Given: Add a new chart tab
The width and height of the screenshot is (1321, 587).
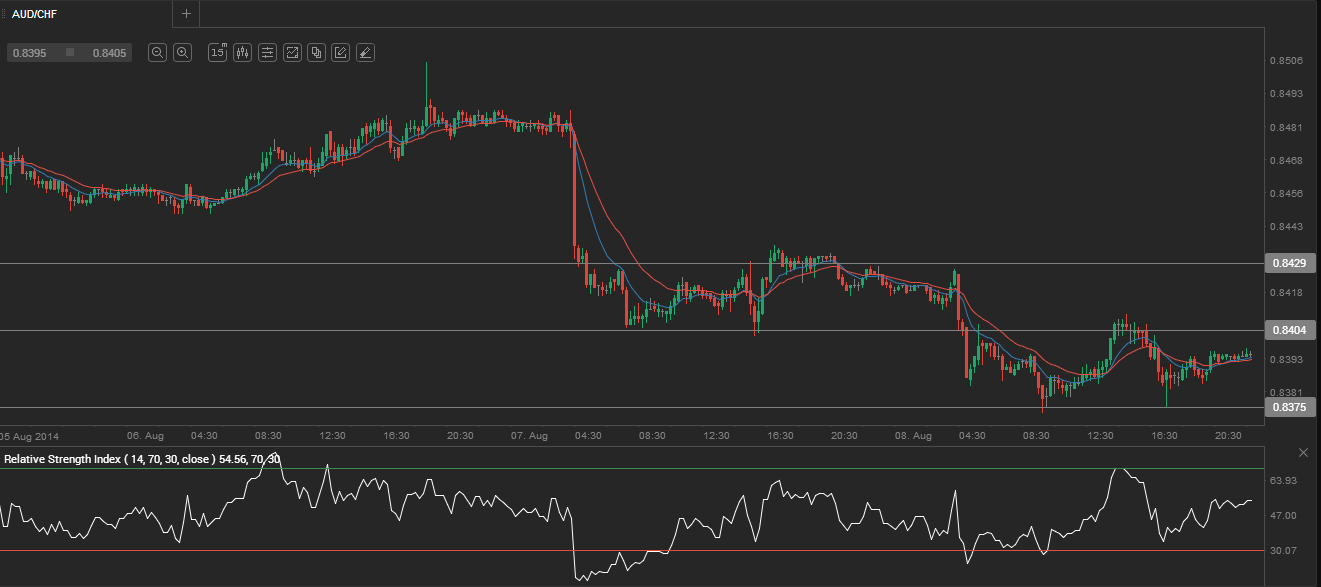Looking at the screenshot, I should tap(186, 14).
